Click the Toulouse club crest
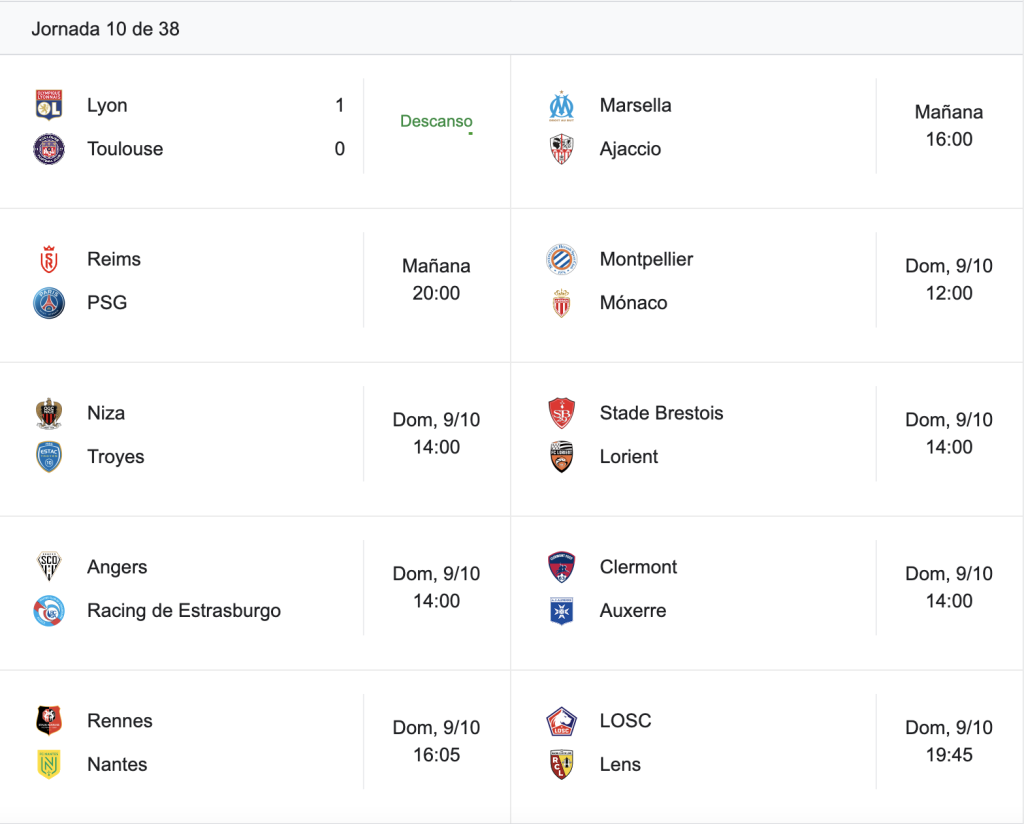 49,149
